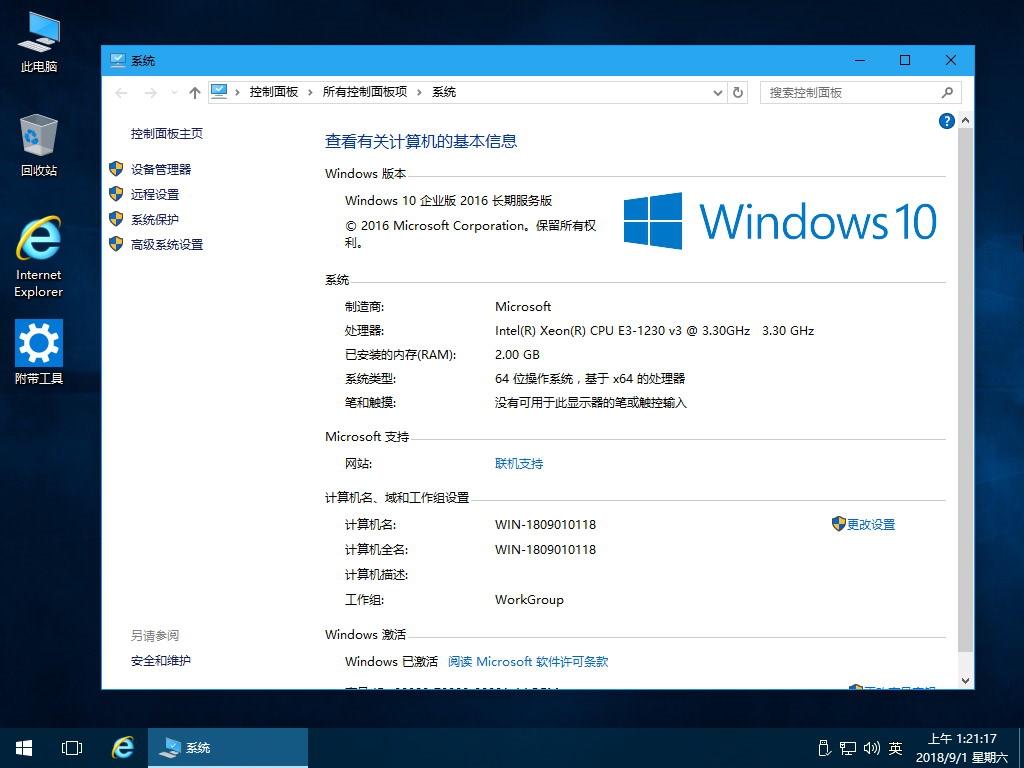Click the Windows 10 logo
This screenshot has height=768, width=1024.
pyautogui.click(x=780, y=221)
